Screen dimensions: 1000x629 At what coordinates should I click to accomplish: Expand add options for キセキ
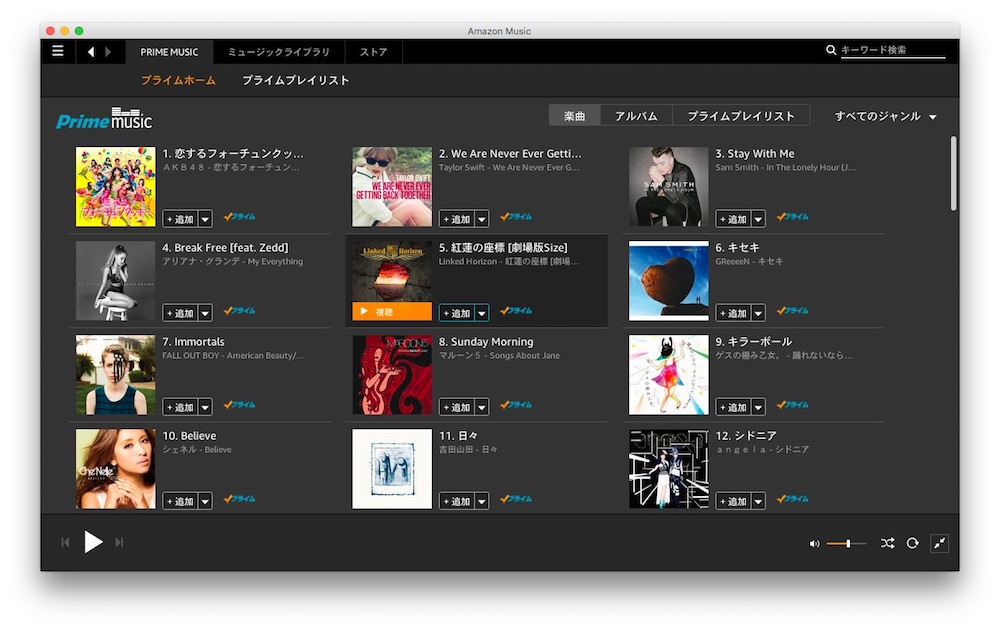click(x=758, y=313)
